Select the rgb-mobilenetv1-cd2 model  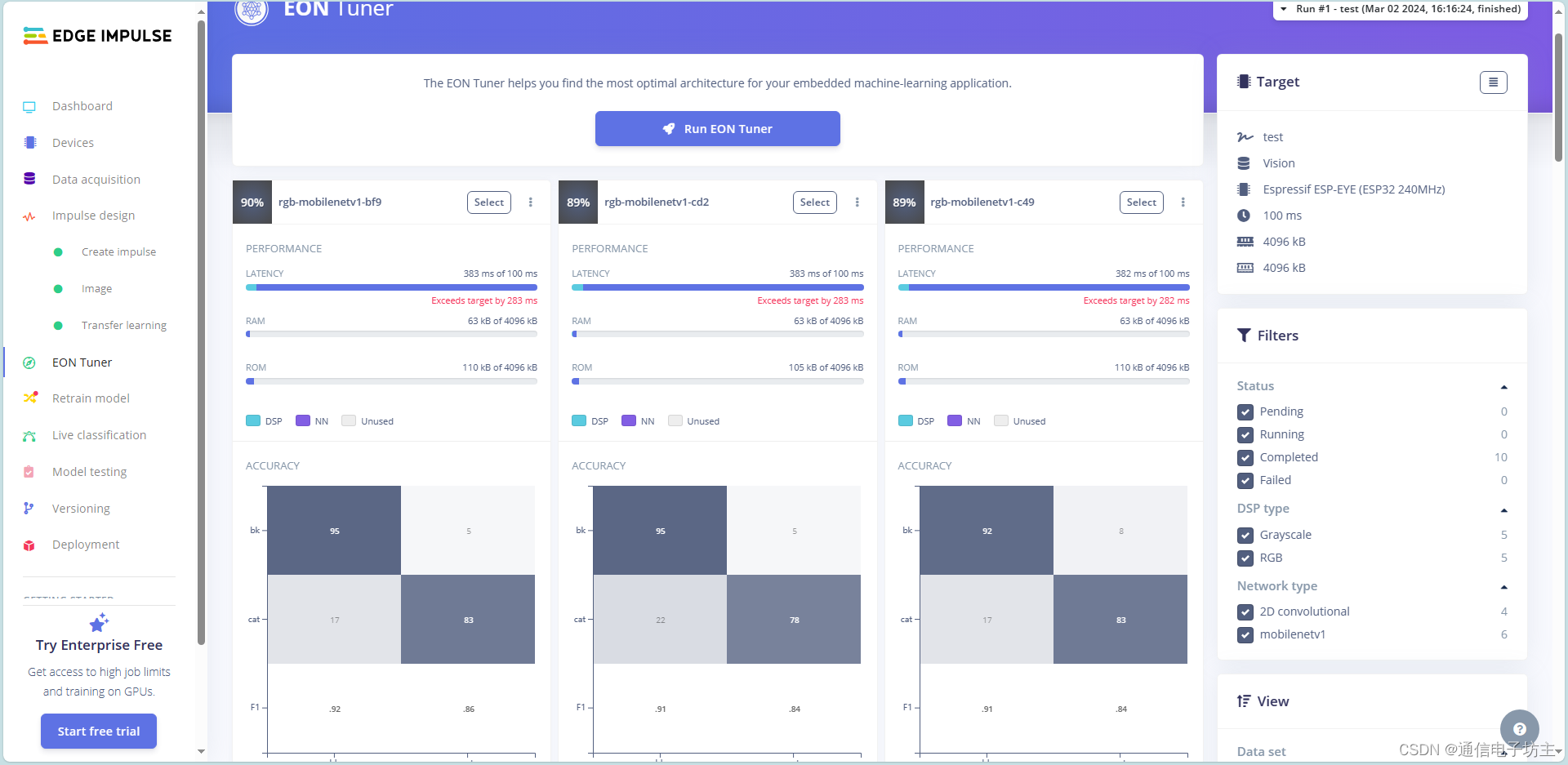tap(814, 202)
